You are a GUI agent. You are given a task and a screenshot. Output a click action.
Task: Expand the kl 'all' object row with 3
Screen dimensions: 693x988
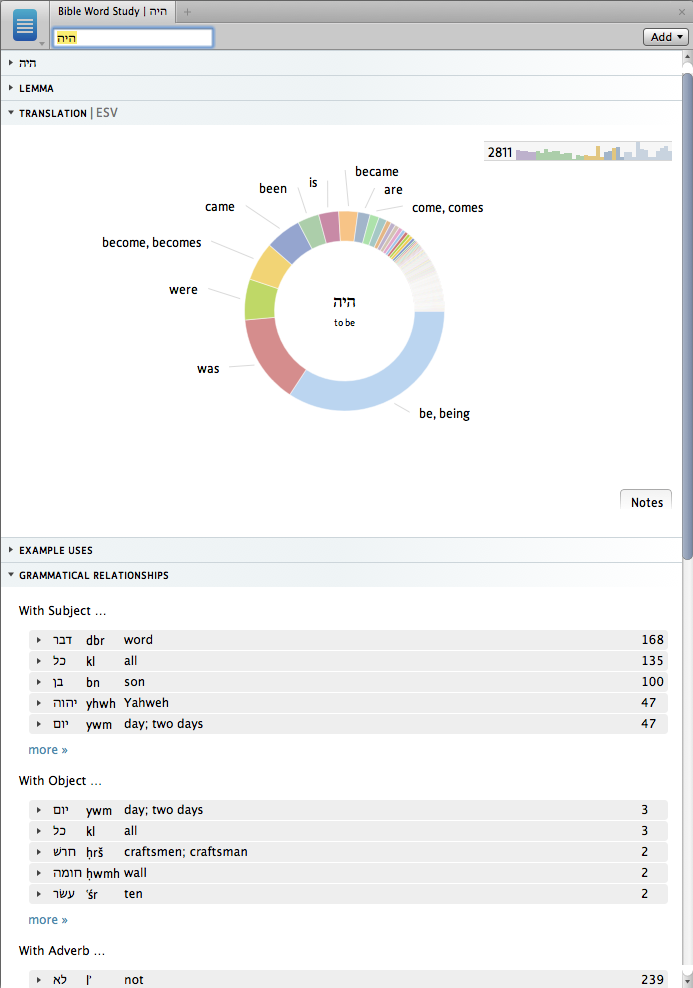[x=39, y=831]
